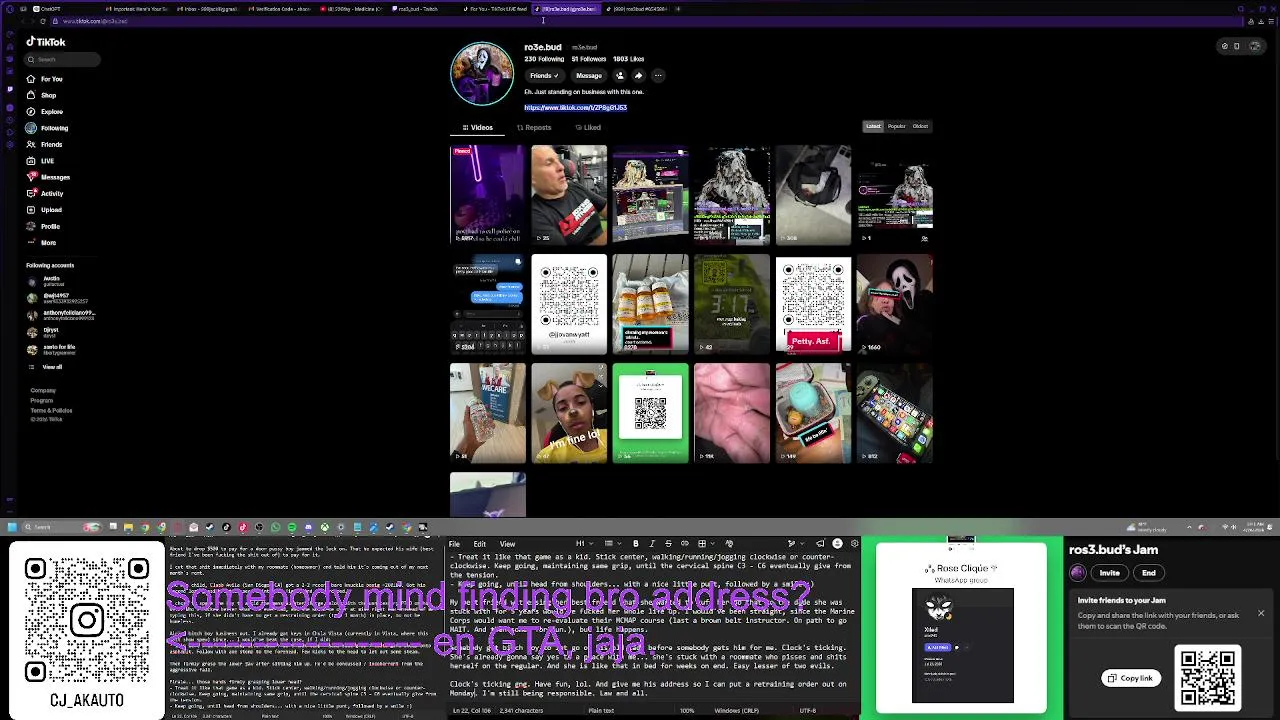Click the Message button on profile
The width and height of the screenshot is (1280, 720).
click(x=589, y=76)
